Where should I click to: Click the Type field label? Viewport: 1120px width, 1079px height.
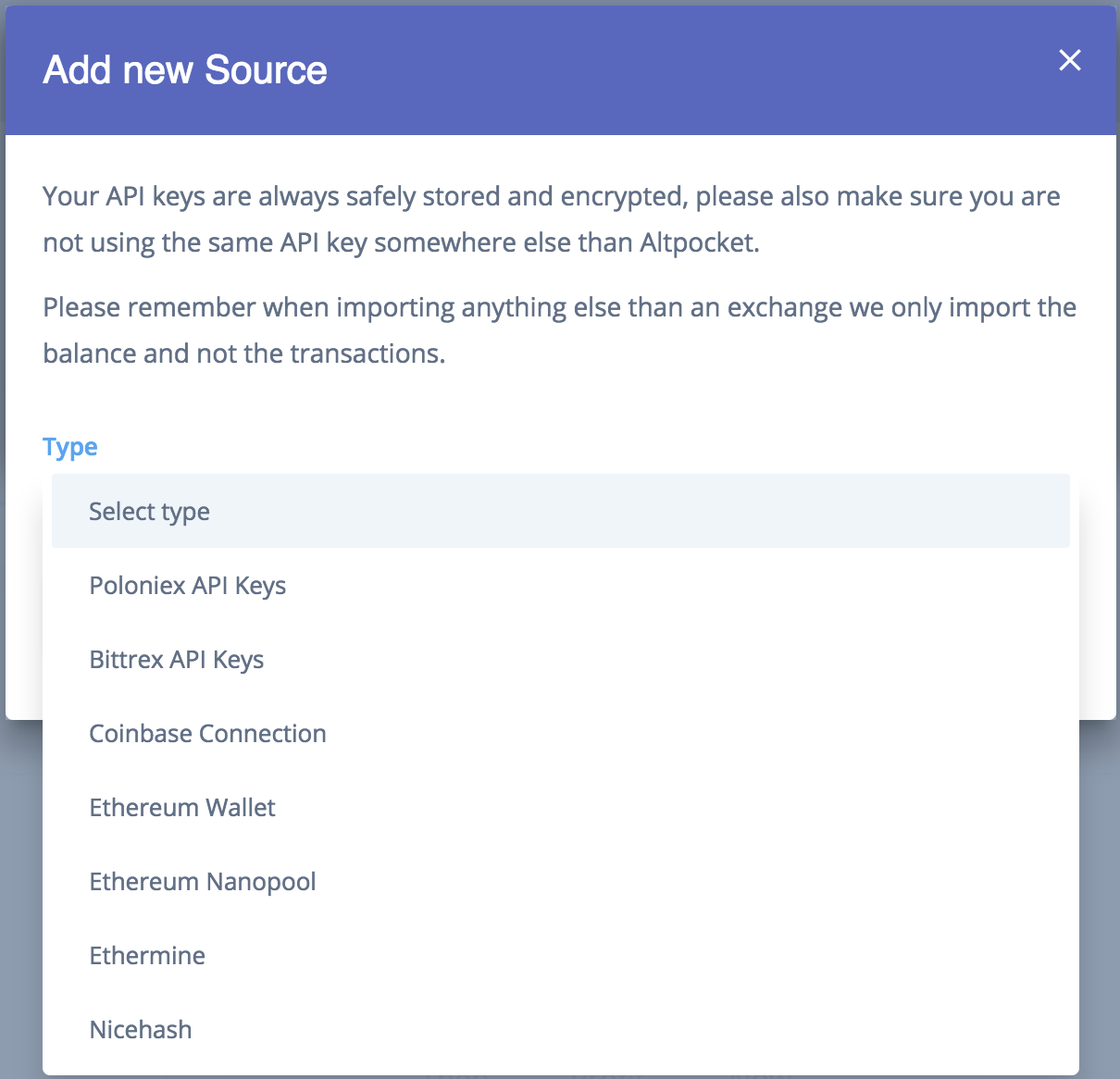pyautogui.click(x=70, y=447)
